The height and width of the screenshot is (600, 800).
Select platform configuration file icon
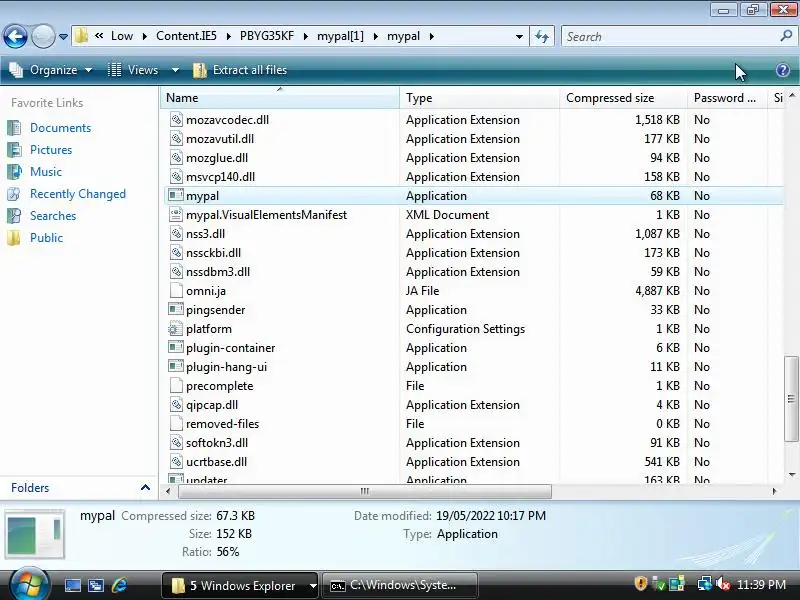point(176,329)
